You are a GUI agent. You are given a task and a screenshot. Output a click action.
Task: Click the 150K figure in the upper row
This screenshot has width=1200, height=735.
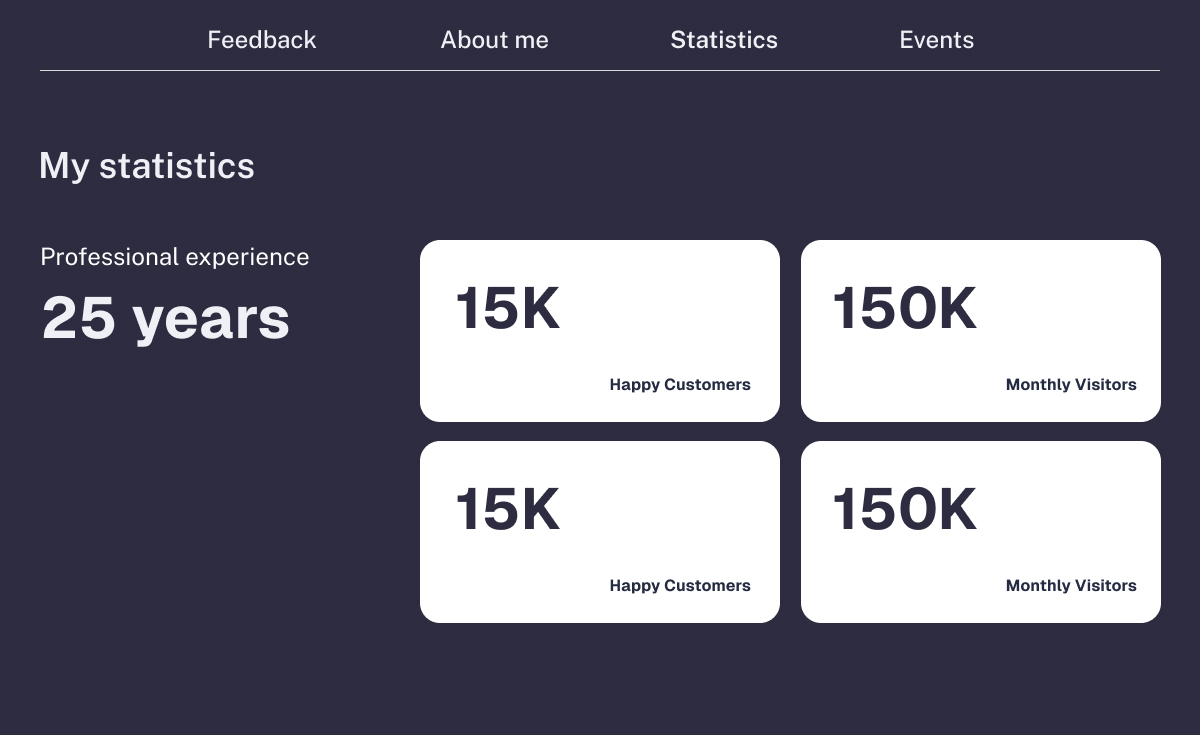point(905,308)
